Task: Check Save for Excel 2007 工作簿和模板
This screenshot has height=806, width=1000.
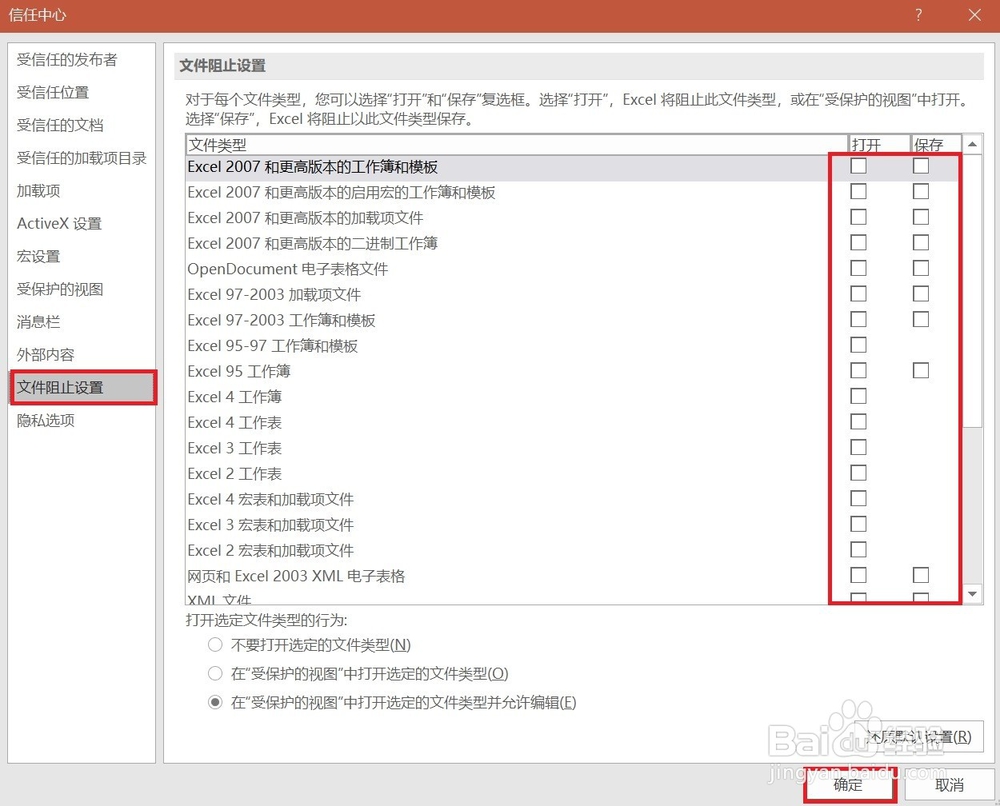Action: tap(920, 166)
